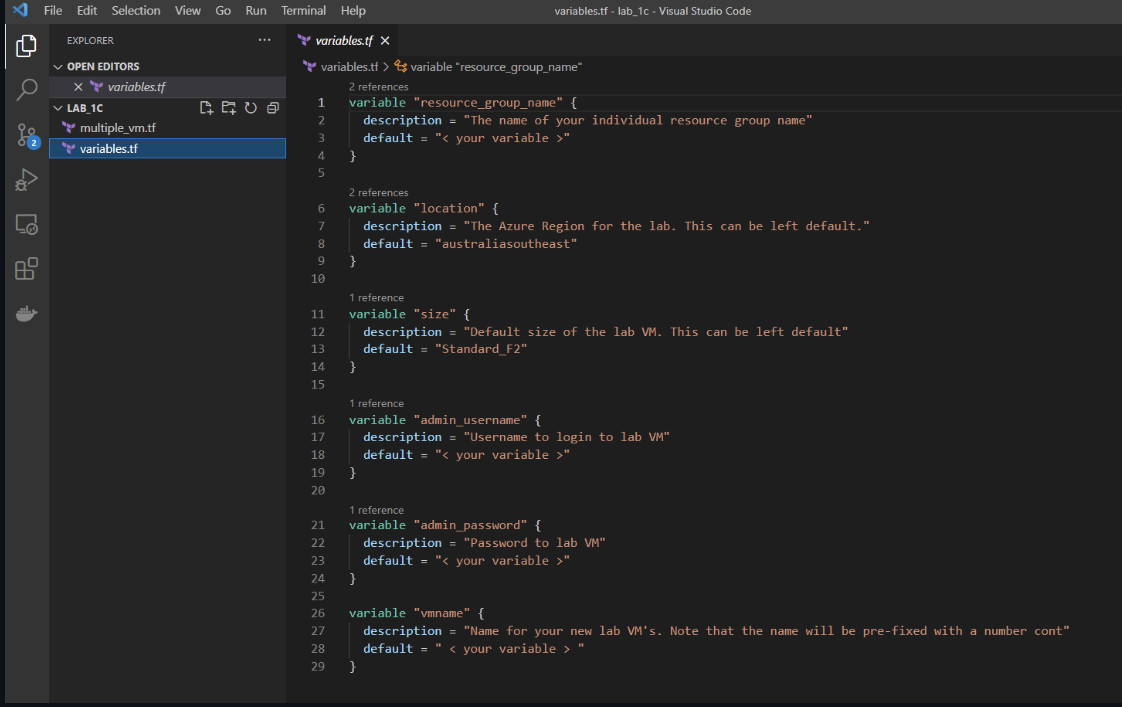
Task: Open Explorer more actions ellipsis
Action: click(265, 40)
